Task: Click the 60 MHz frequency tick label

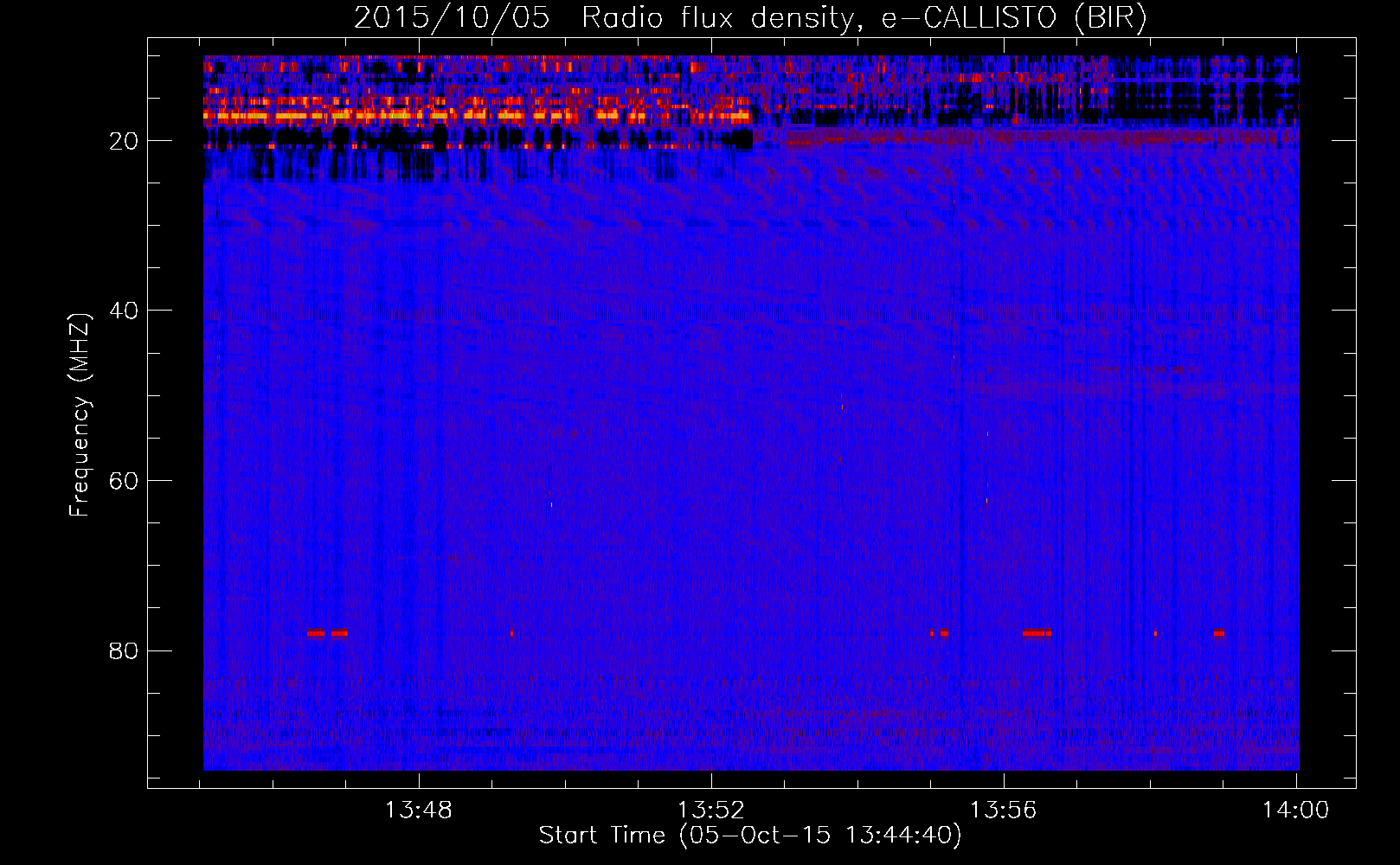Action: [124, 481]
